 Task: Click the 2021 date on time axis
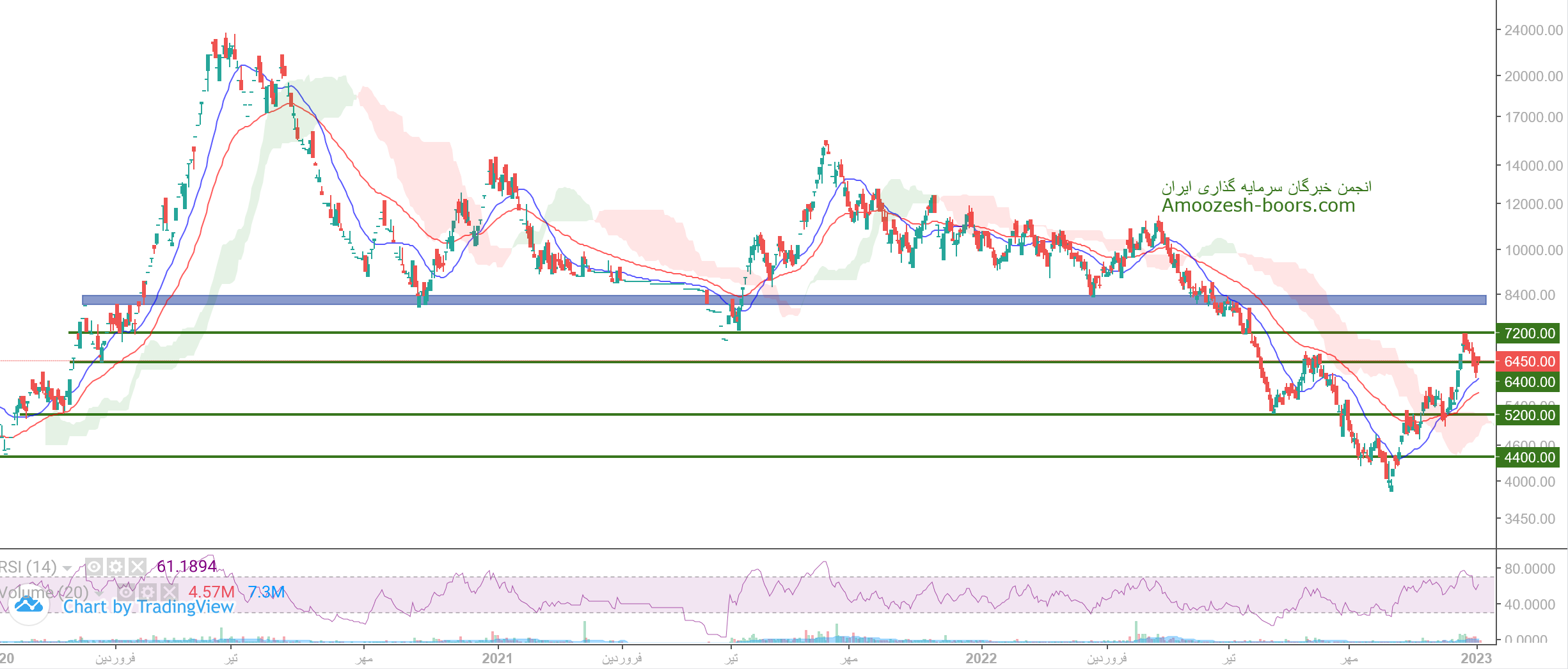(497, 658)
